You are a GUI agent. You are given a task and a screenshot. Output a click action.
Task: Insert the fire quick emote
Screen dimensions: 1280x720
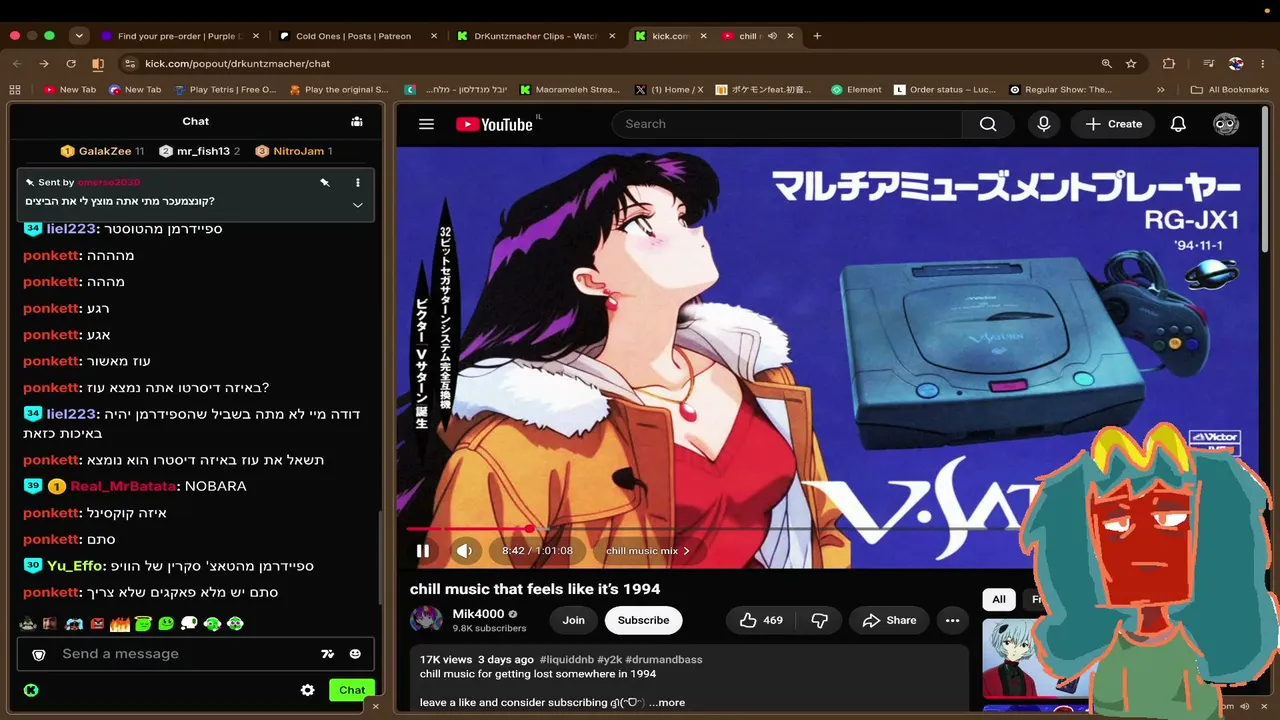point(120,624)
